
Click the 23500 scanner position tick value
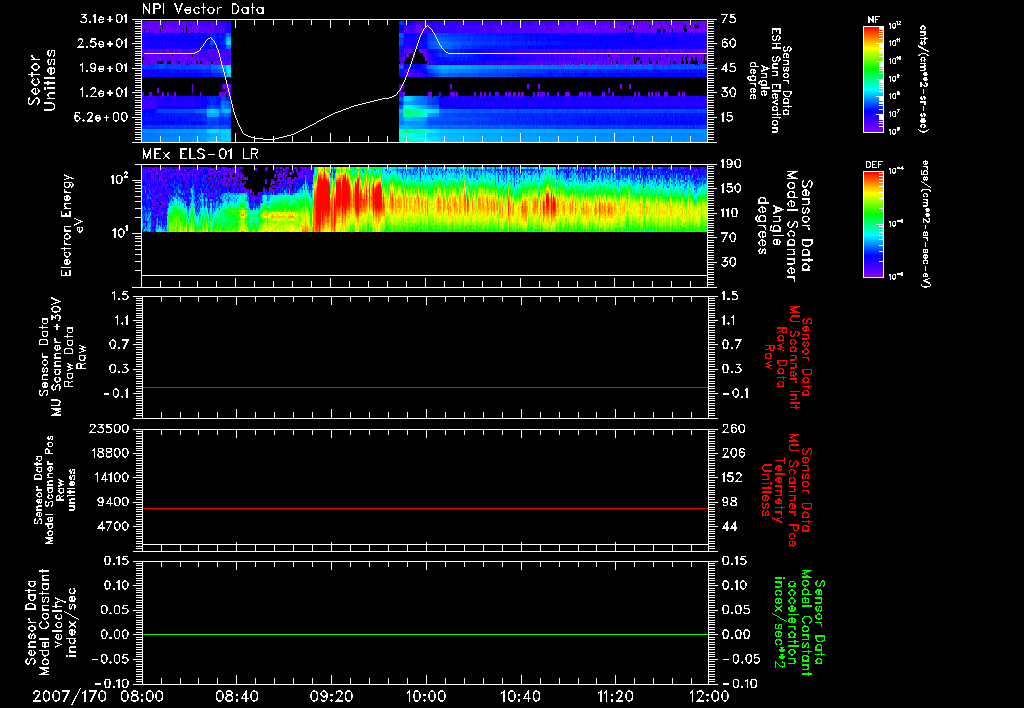coord(110,429)
